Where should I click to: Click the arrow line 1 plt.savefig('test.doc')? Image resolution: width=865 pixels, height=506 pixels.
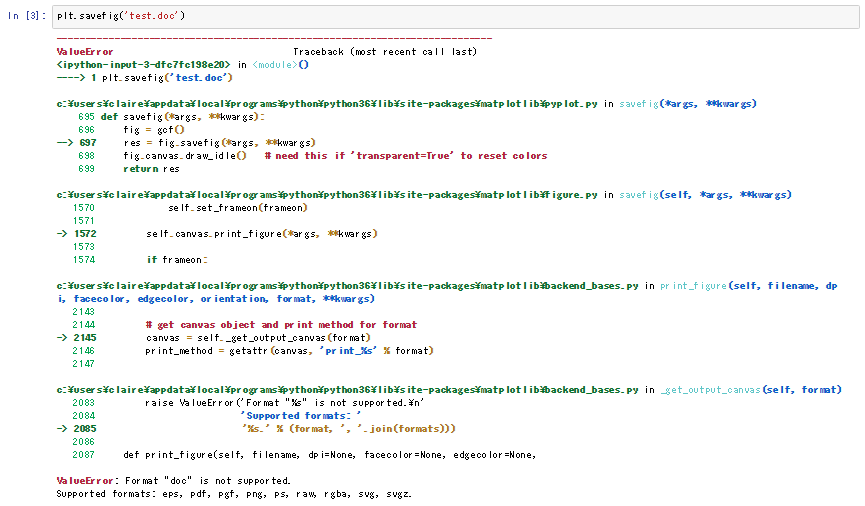click(146, 77)
